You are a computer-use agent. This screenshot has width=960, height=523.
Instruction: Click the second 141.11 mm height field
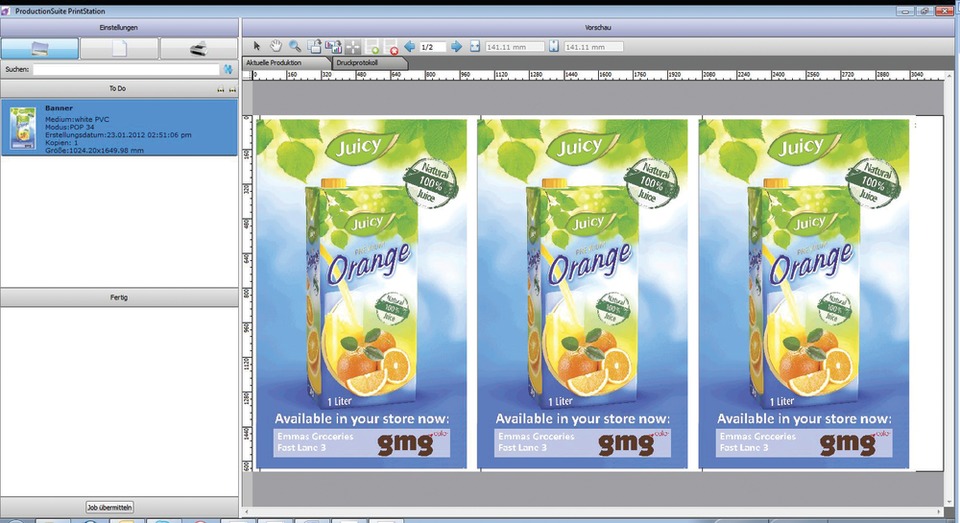pyautogui.click(x=593, y=47)
